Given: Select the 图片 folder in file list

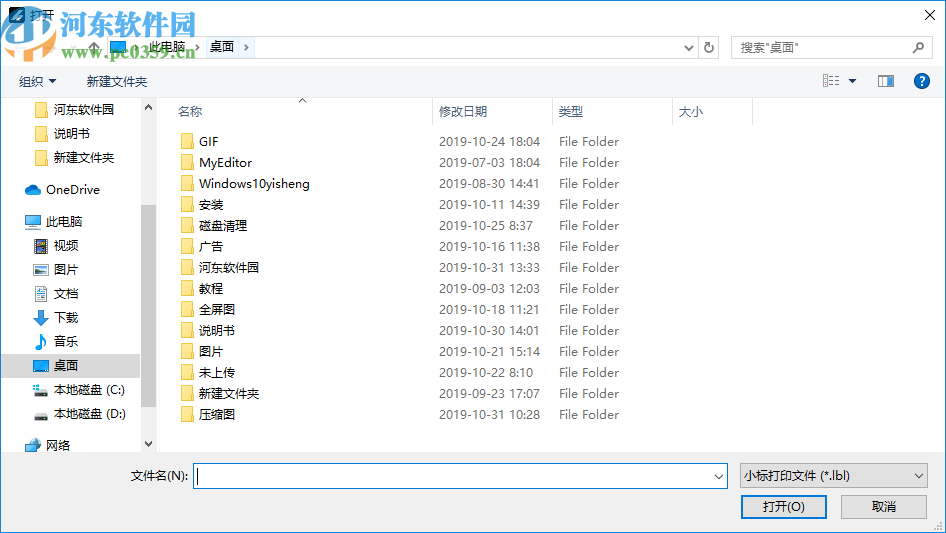Looking at the screenshot, I should (211, 351).
